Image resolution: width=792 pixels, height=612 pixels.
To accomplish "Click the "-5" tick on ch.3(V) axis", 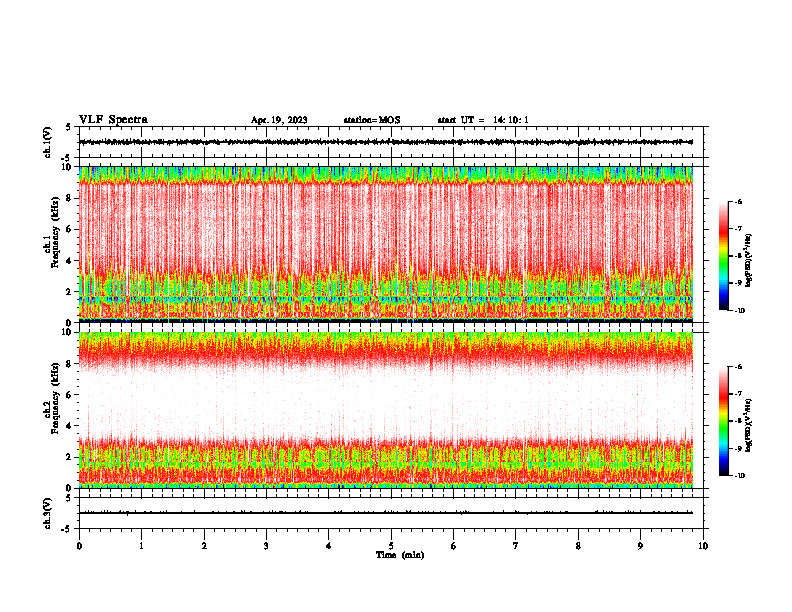I will tap(67, 529).
